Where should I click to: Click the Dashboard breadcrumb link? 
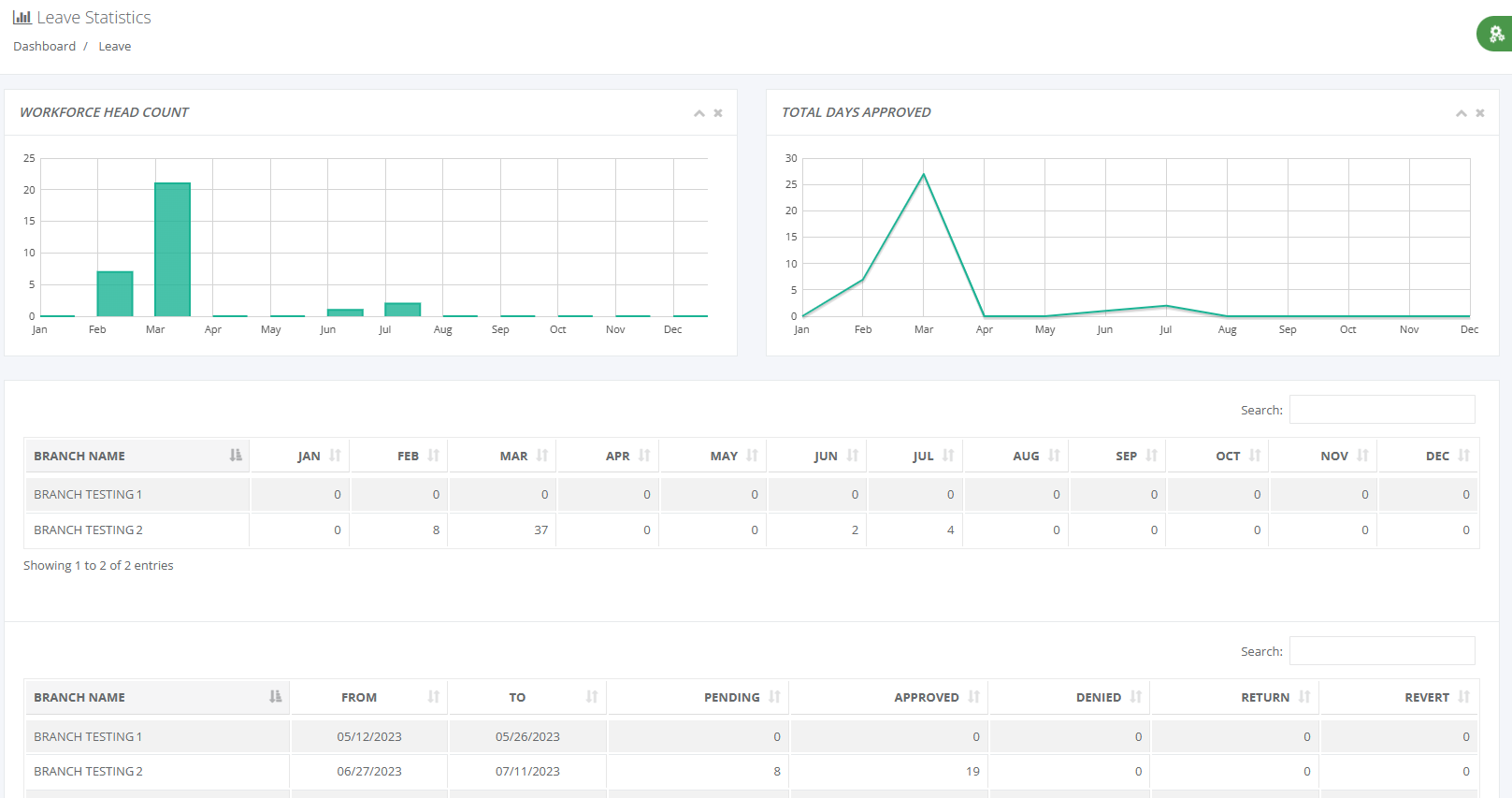44,47
